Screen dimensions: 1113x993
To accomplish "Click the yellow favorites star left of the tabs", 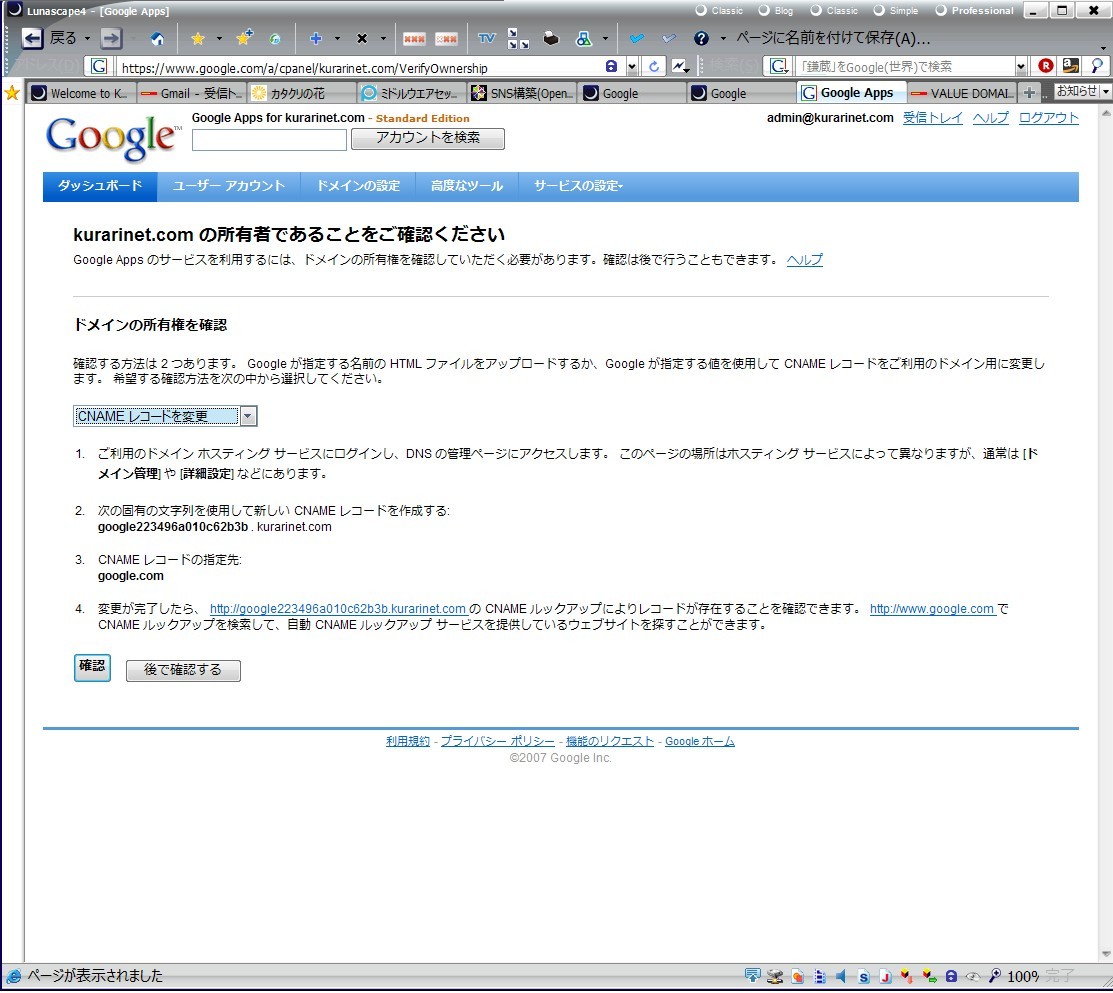I will click(x=11, y=93).
